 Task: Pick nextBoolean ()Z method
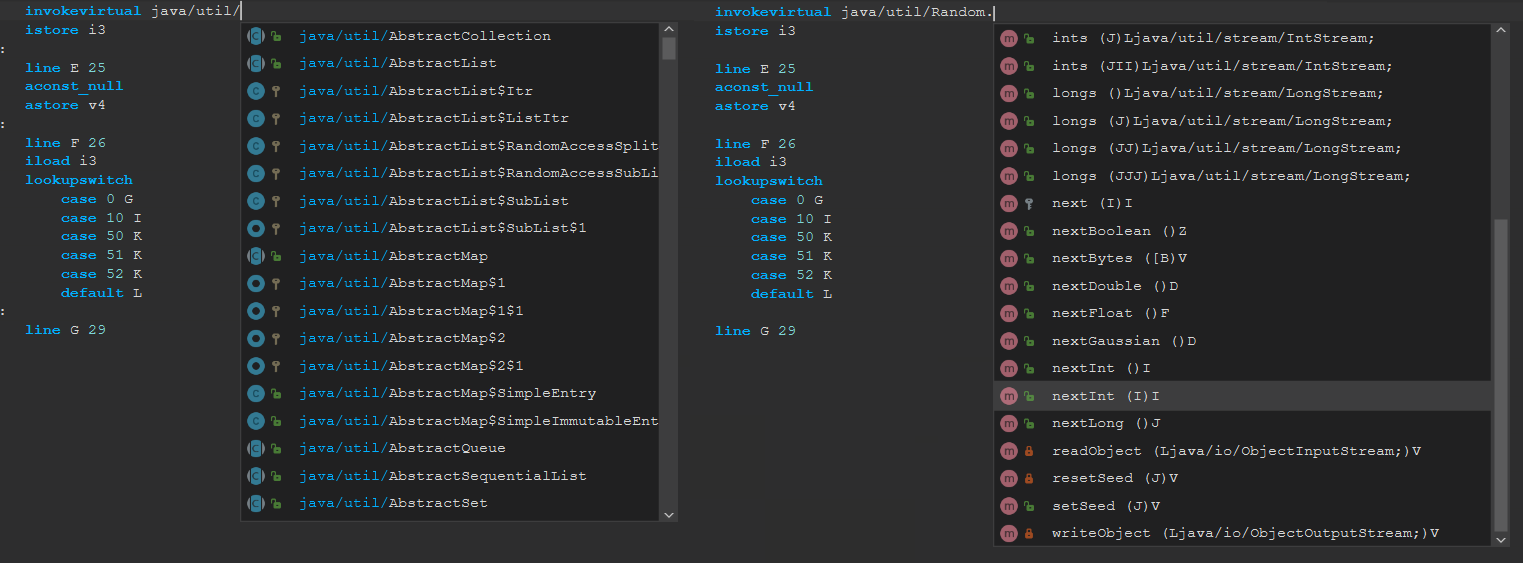point(1242,231)
